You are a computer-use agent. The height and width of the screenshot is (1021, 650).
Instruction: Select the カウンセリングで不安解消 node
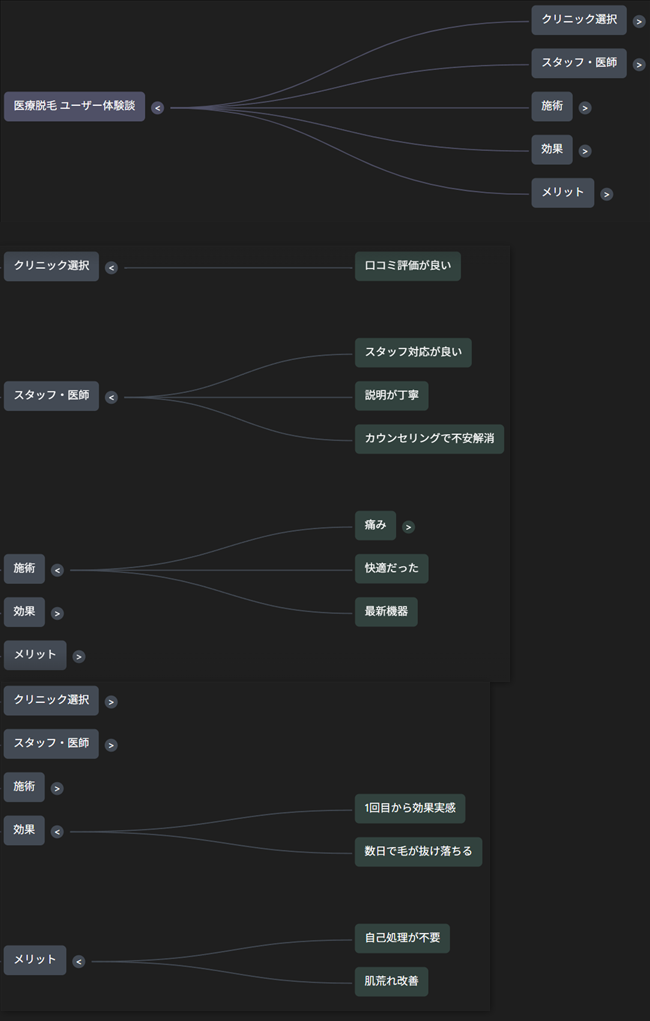[429, 439]
